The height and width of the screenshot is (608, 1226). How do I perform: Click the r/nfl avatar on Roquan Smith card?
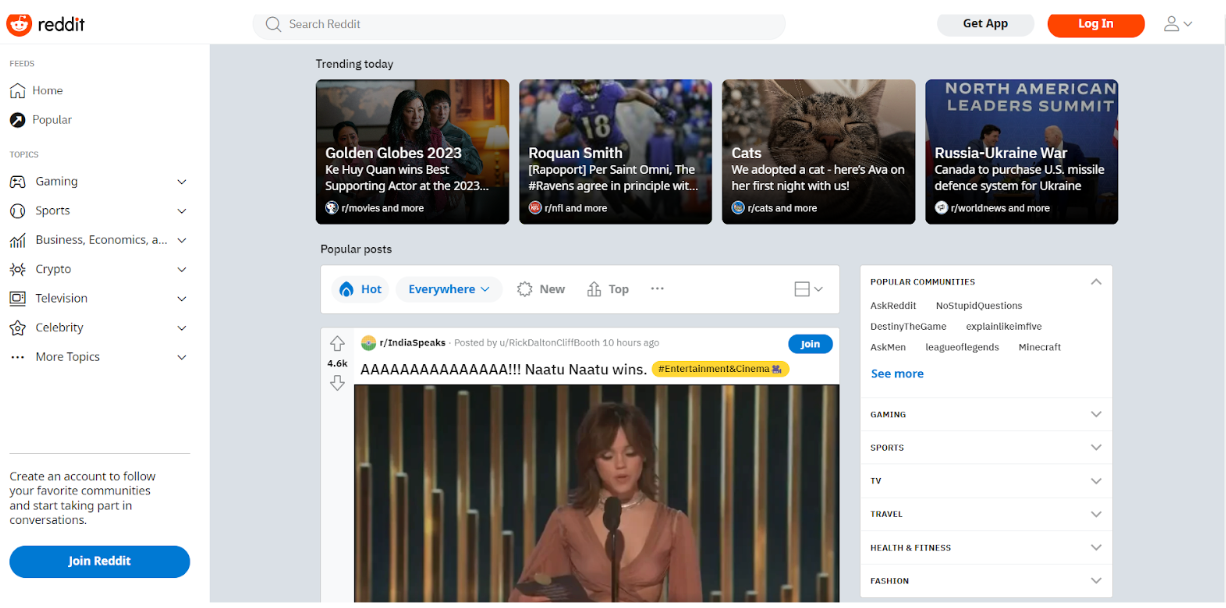[x=535, y=208]
